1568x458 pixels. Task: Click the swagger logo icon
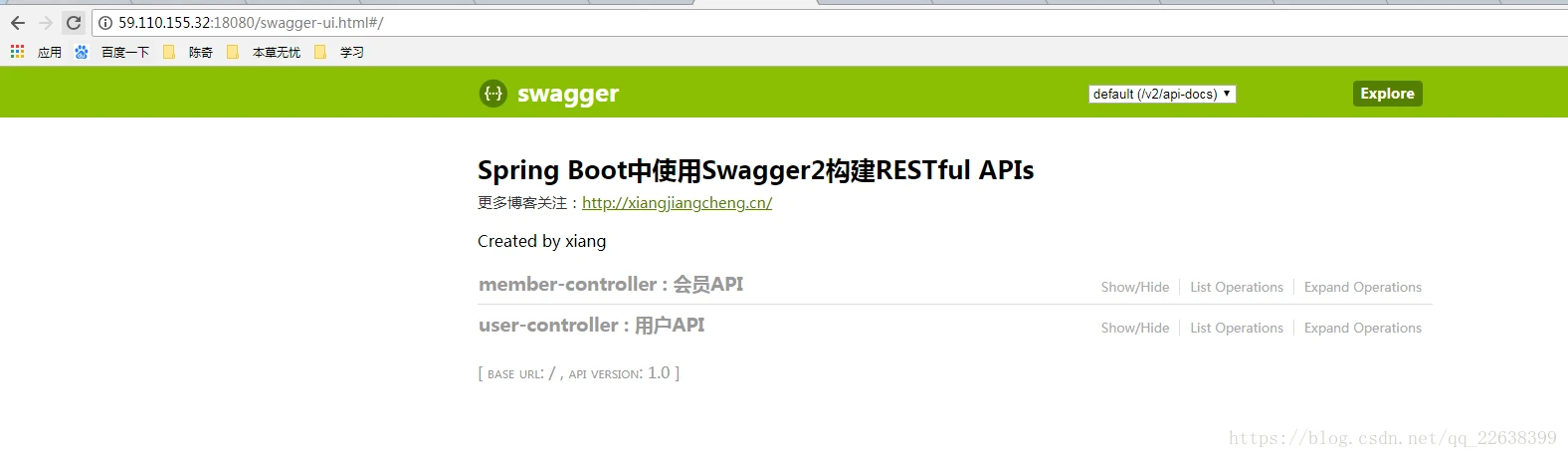tap(493, 94)
